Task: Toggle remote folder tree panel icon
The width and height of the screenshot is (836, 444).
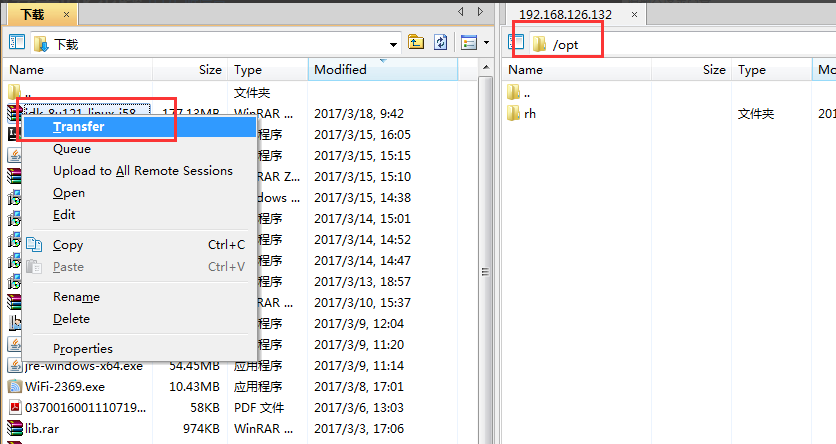Action: click(x=516, y=43)
